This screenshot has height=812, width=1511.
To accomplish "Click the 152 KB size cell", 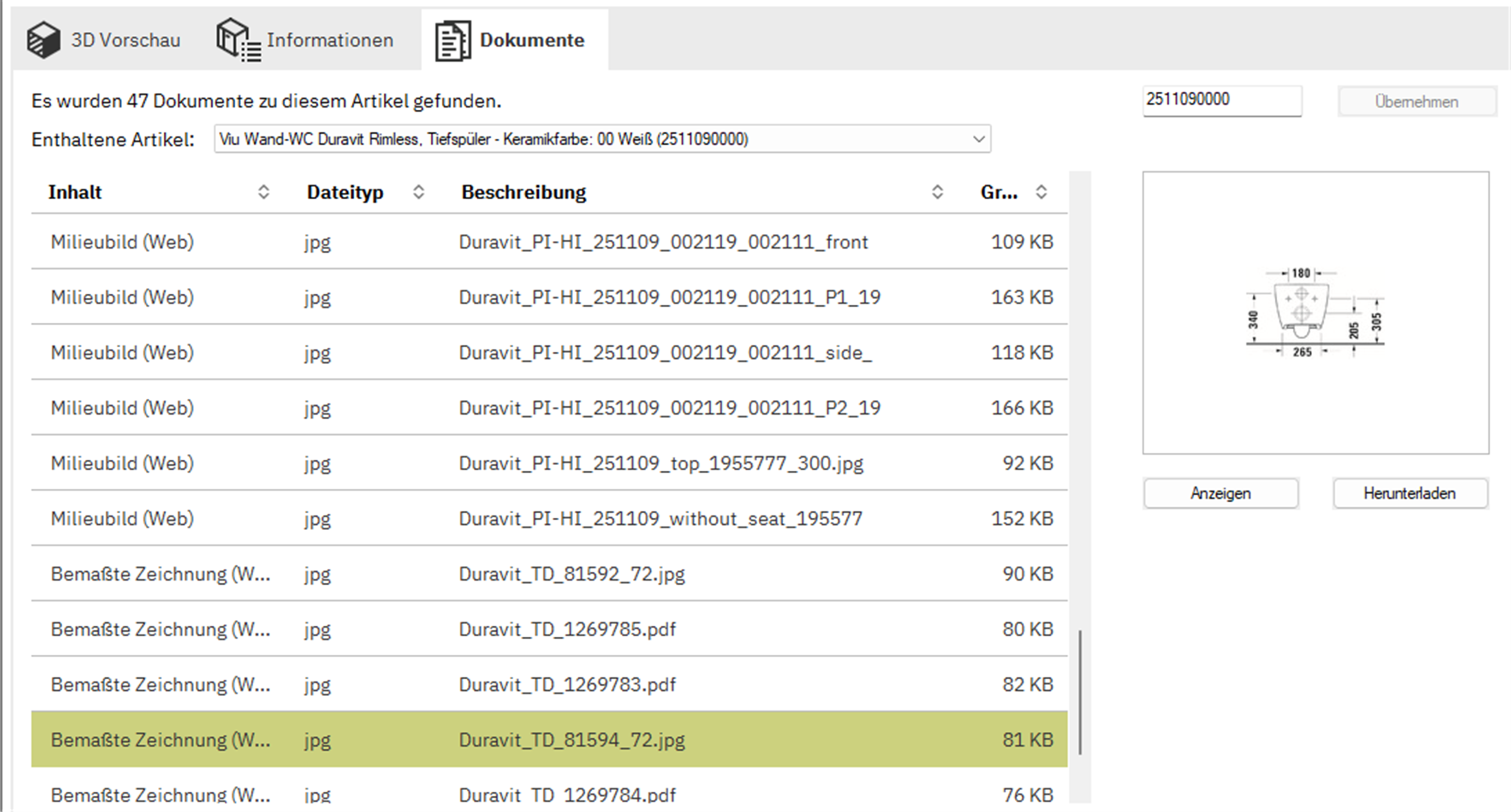I will click(1023, 518).
